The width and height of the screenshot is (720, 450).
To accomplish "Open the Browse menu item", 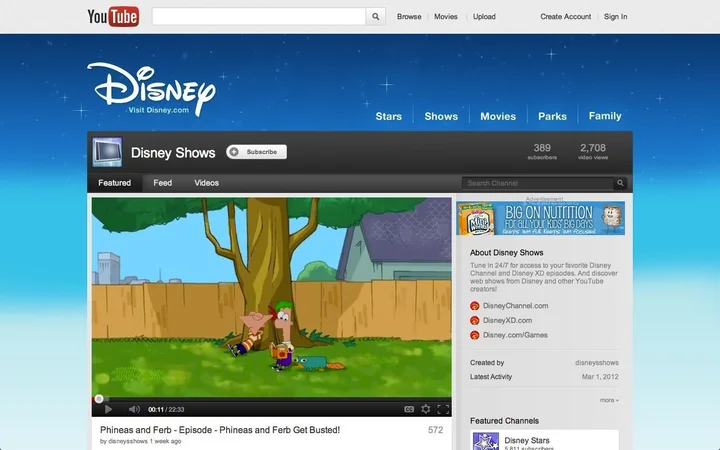I will [409, 17].
